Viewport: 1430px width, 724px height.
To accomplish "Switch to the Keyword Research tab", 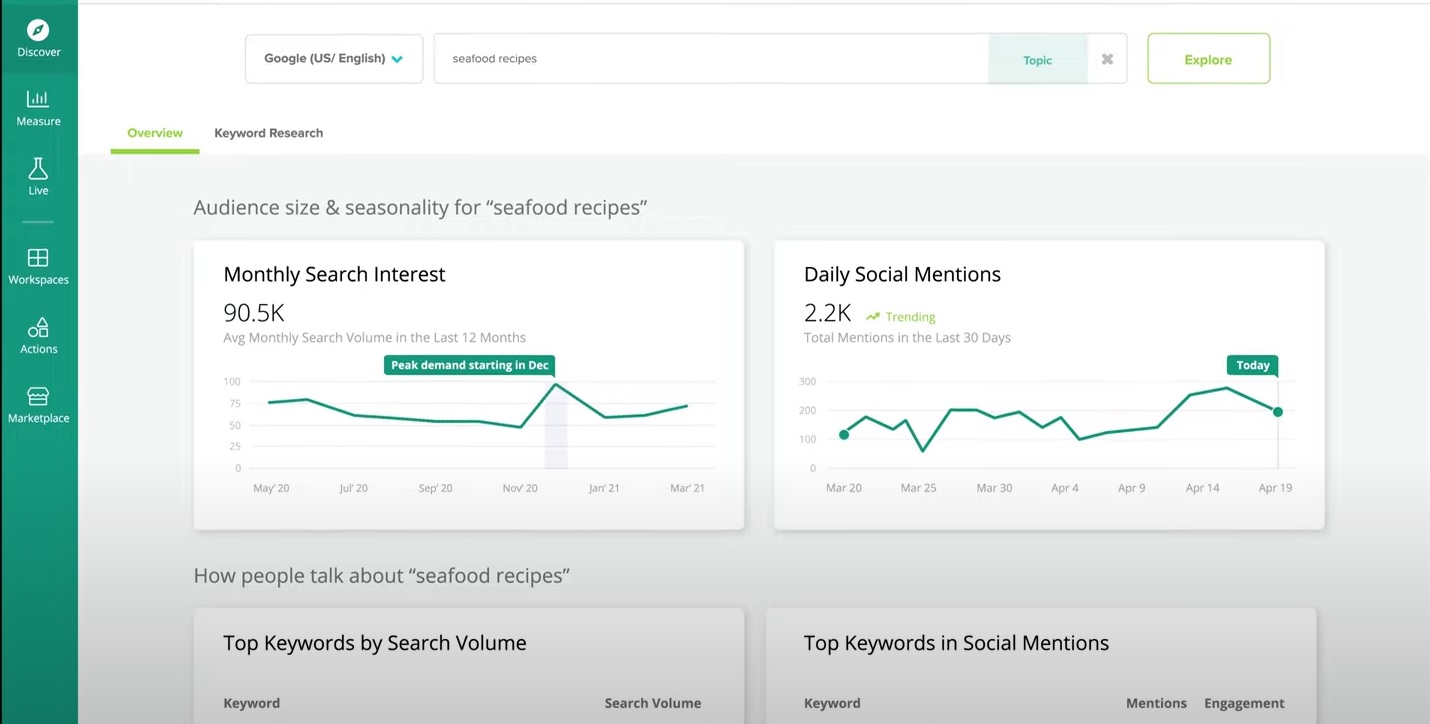I will tap(268, 133).
